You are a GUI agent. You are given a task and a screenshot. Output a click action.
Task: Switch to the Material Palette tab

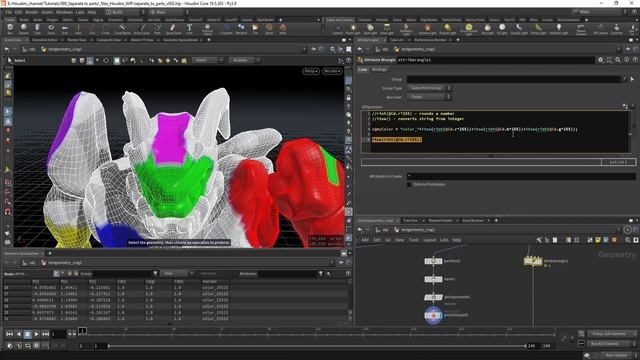click(x=440, y=220)
